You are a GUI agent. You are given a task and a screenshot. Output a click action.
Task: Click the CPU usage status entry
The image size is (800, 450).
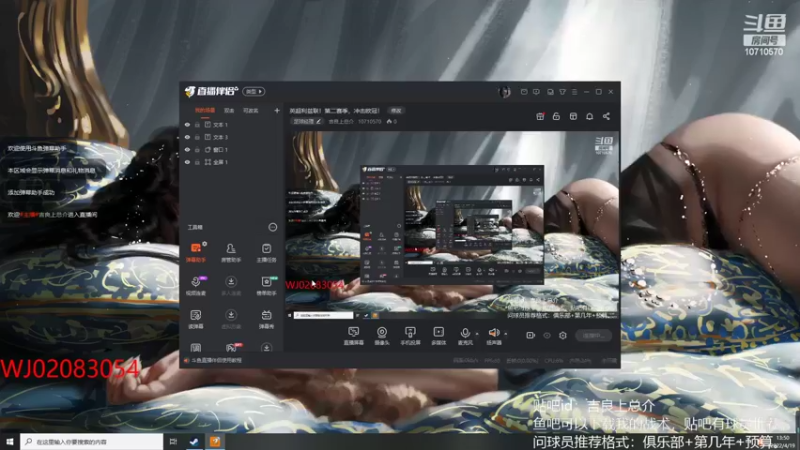554,361
